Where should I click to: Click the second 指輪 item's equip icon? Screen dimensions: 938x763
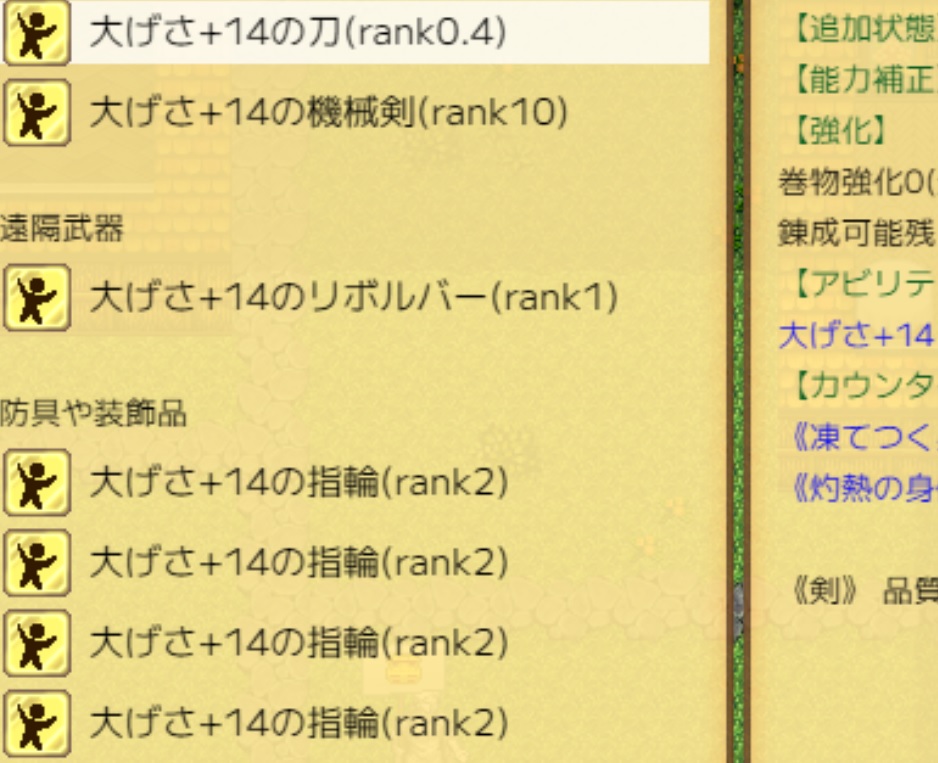(x=36, y=563)
